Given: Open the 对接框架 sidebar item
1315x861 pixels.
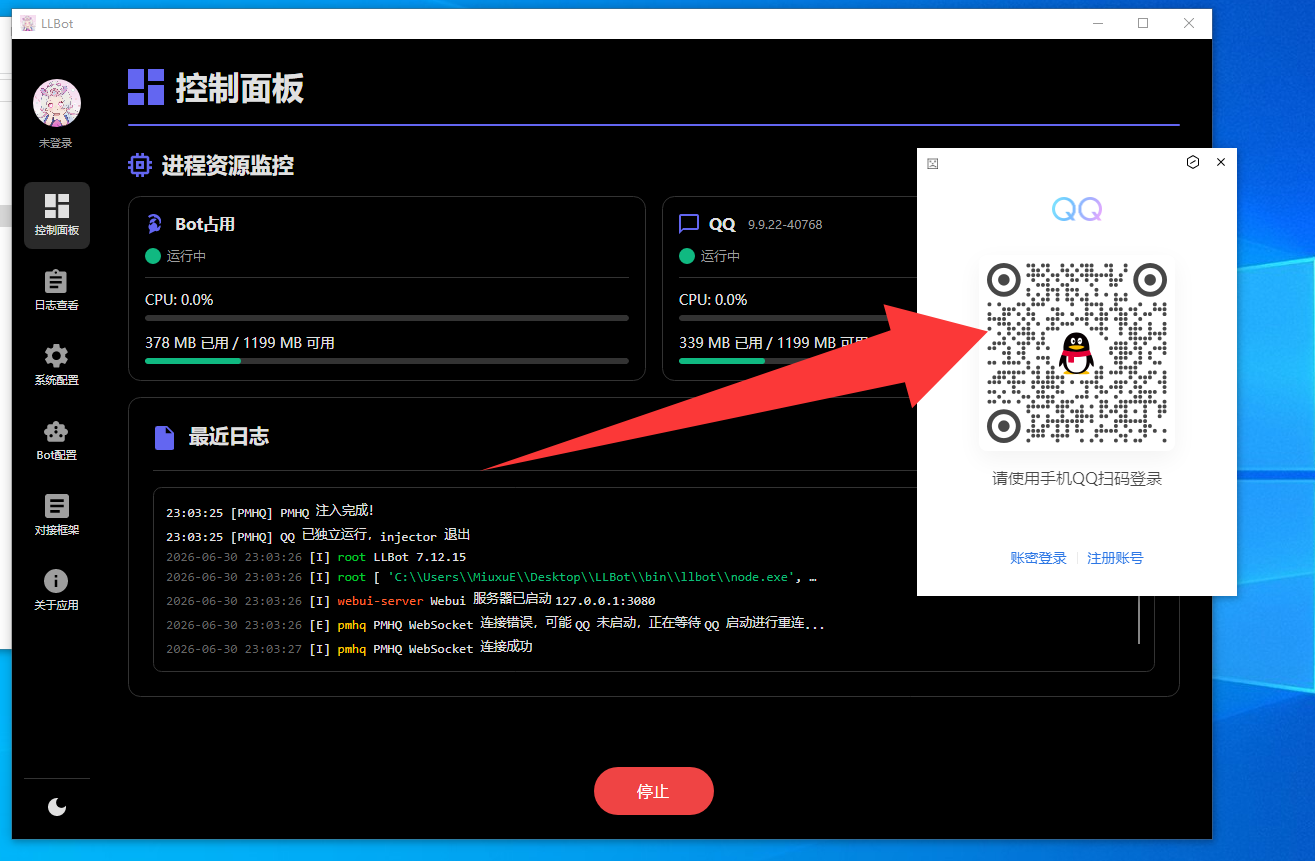Looking at the screenshot, I should 57,515.
